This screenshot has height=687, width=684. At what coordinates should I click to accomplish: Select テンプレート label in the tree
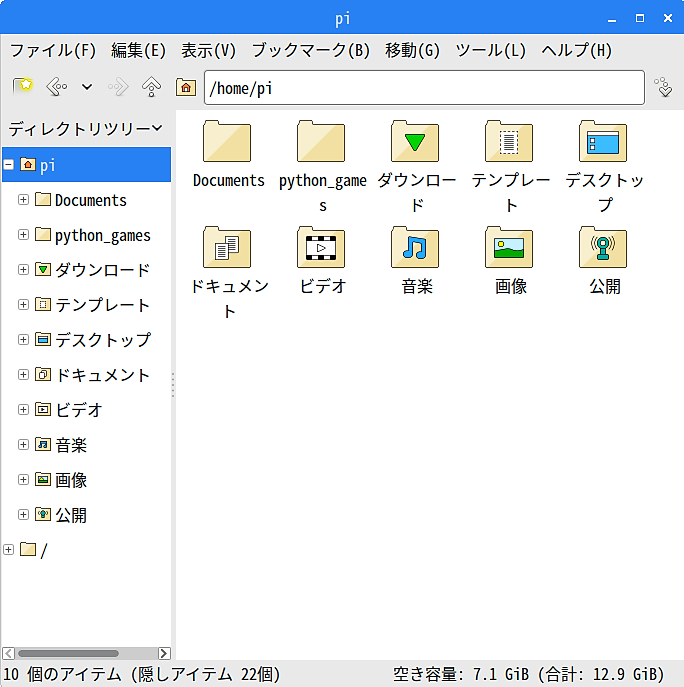[103, 305]
